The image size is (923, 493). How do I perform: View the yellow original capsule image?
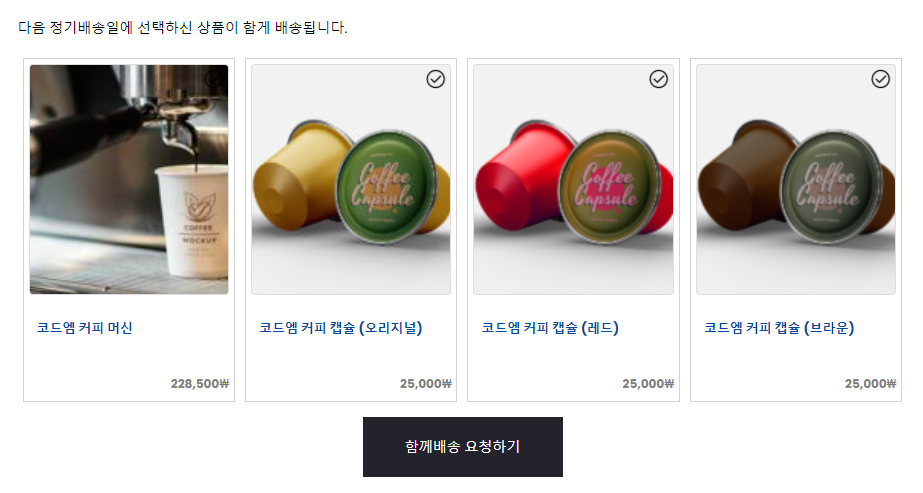(x=351, y=179)
